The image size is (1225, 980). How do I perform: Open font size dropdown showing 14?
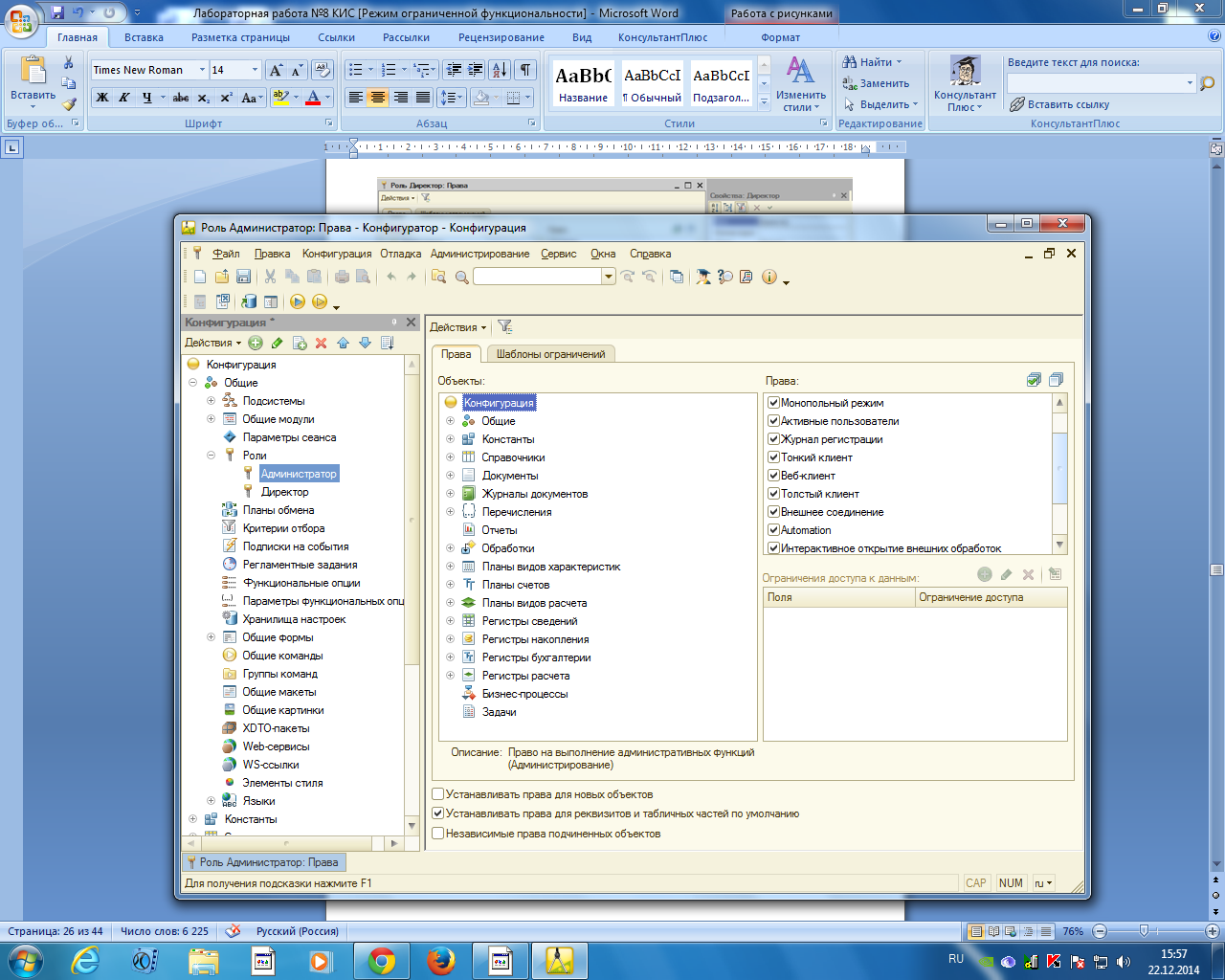point(255,70)
